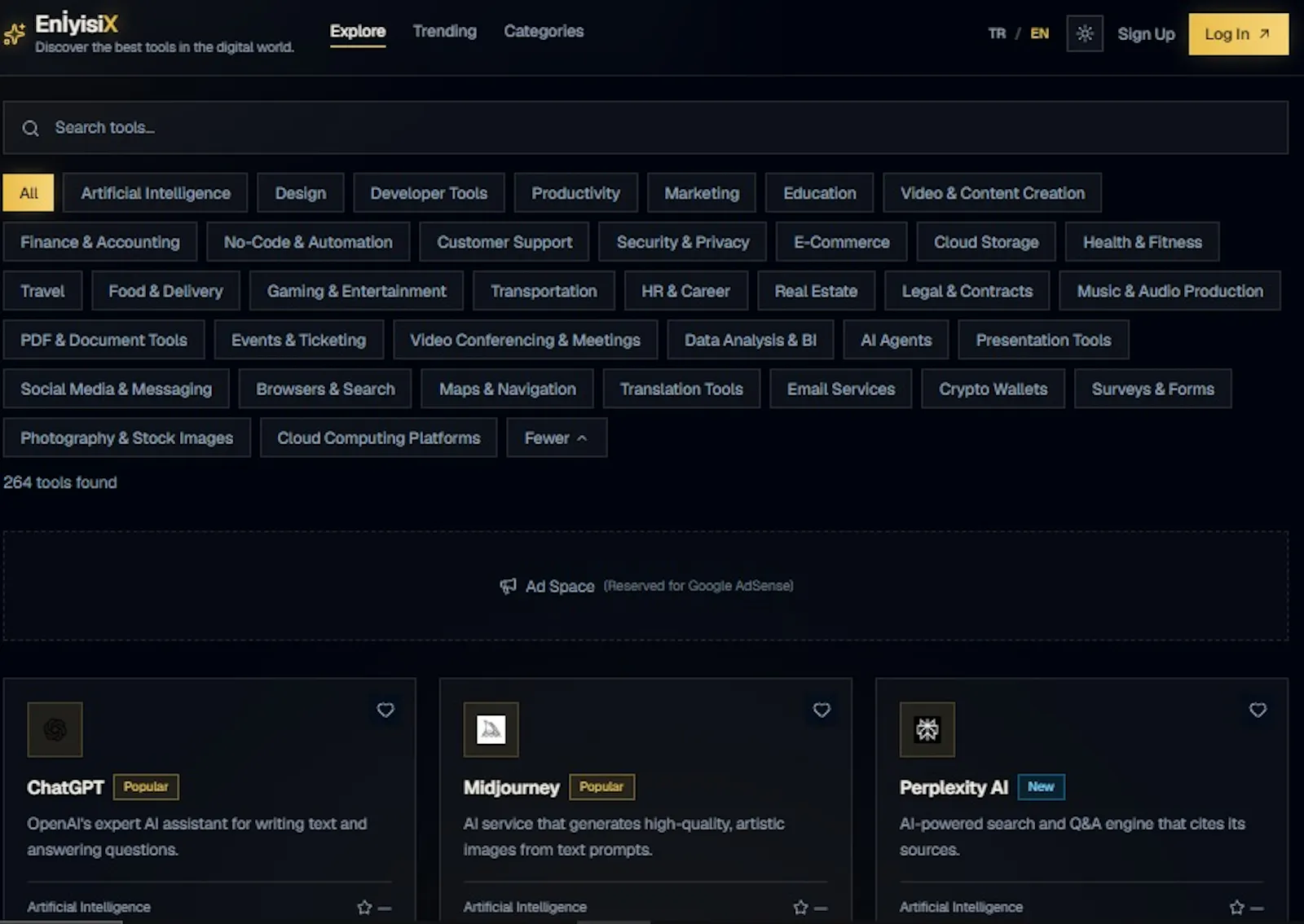
Task: Click the search magnifier icon
Action: coord(30,128)
